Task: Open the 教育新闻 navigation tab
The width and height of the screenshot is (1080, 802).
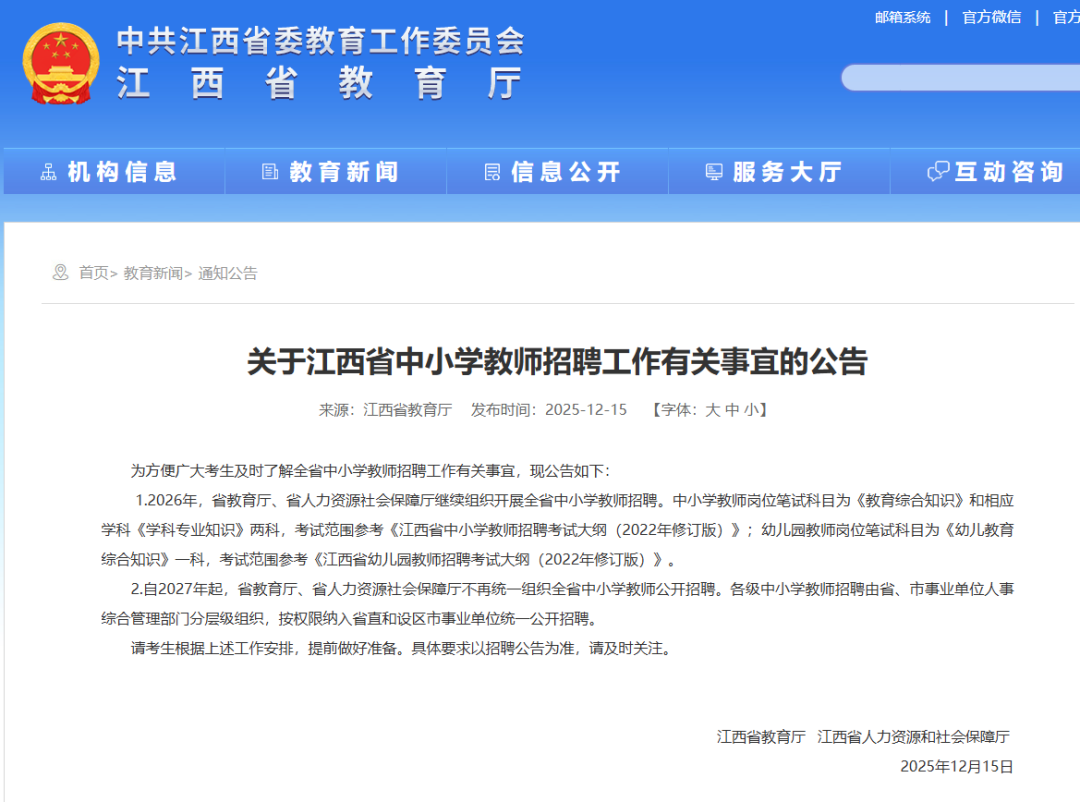Action: [344, 172]
